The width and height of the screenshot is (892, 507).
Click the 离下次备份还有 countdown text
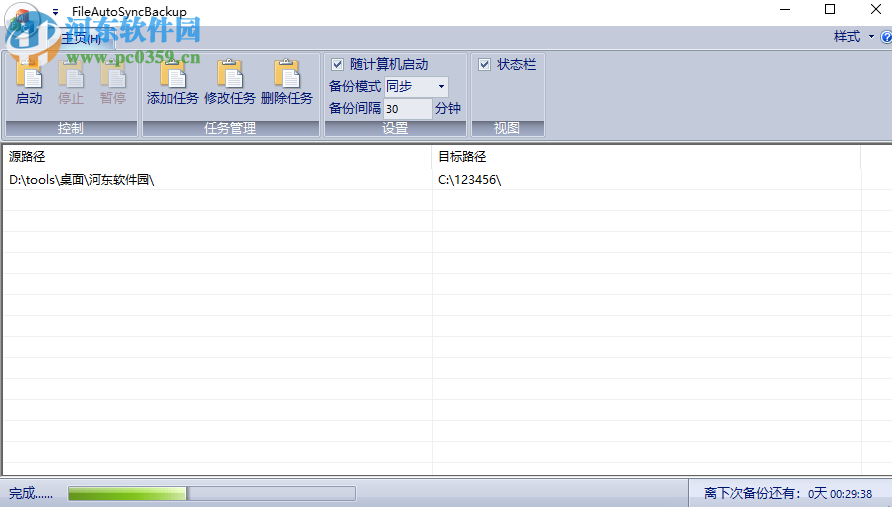click(x=788, y=493)
